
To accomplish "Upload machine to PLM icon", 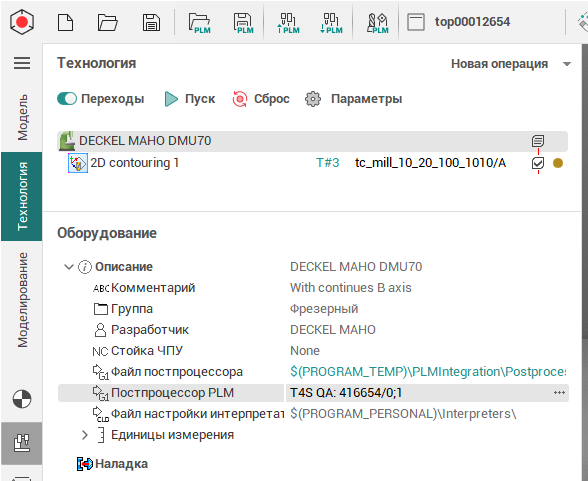I will [288, 23].
